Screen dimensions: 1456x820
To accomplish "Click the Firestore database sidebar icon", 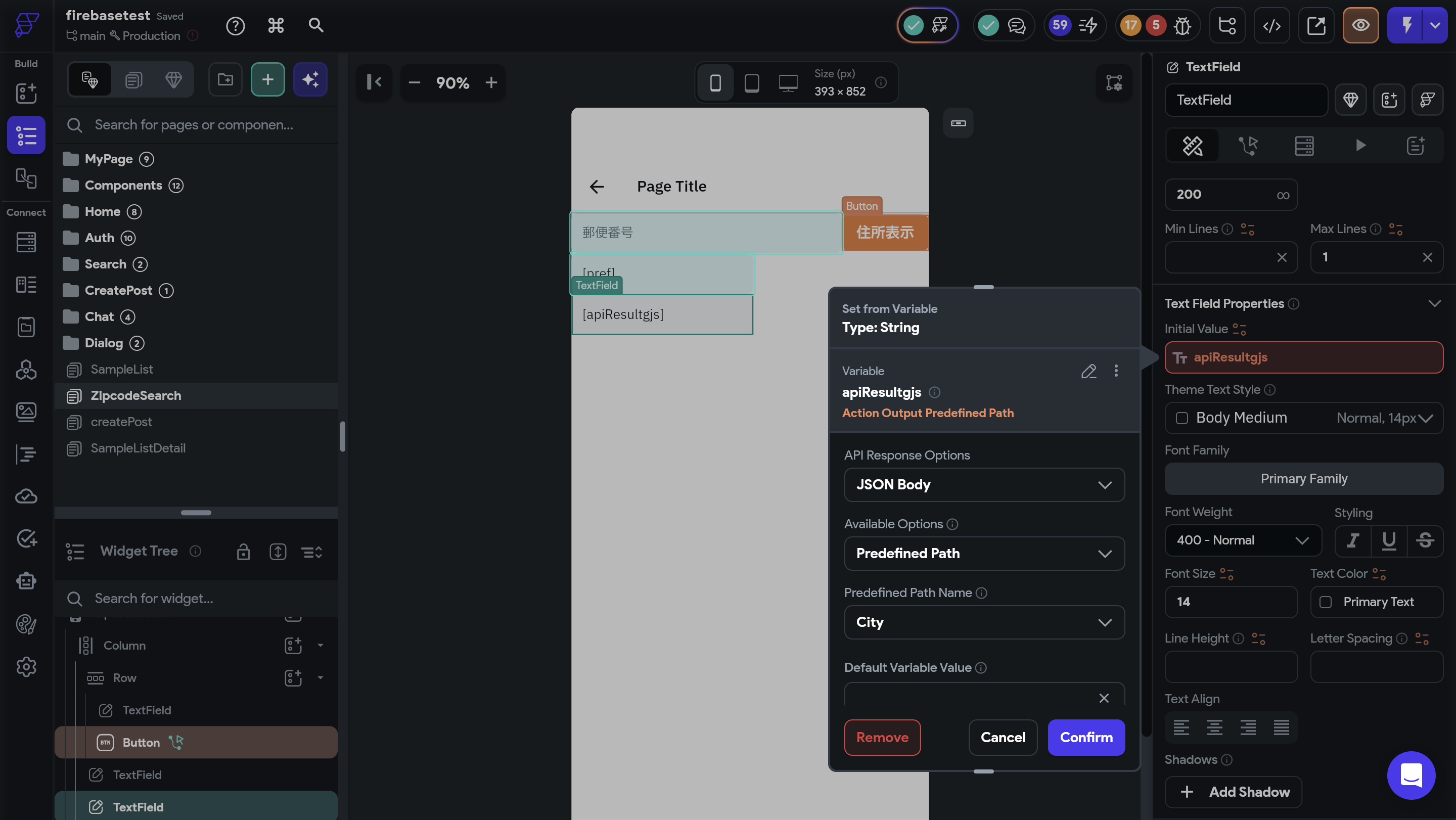I will (26, 243).
